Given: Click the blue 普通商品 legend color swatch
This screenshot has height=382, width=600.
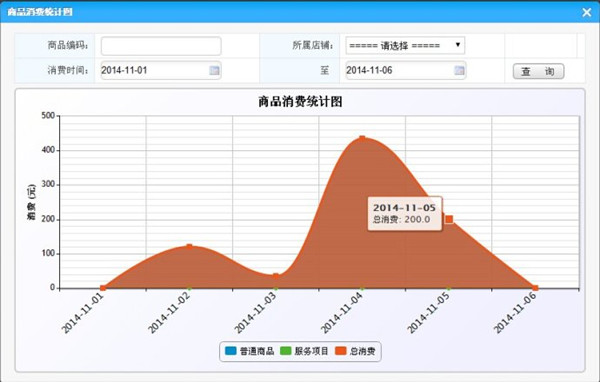Looking at the screenshot, I should (231, 351).
